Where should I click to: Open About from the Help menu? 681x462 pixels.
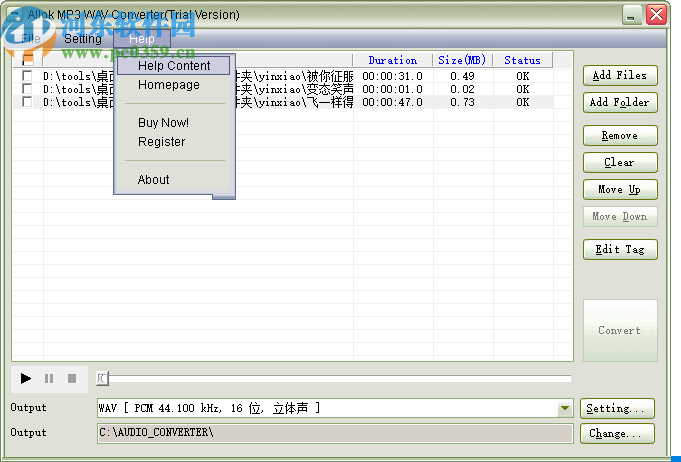[153, 179]
